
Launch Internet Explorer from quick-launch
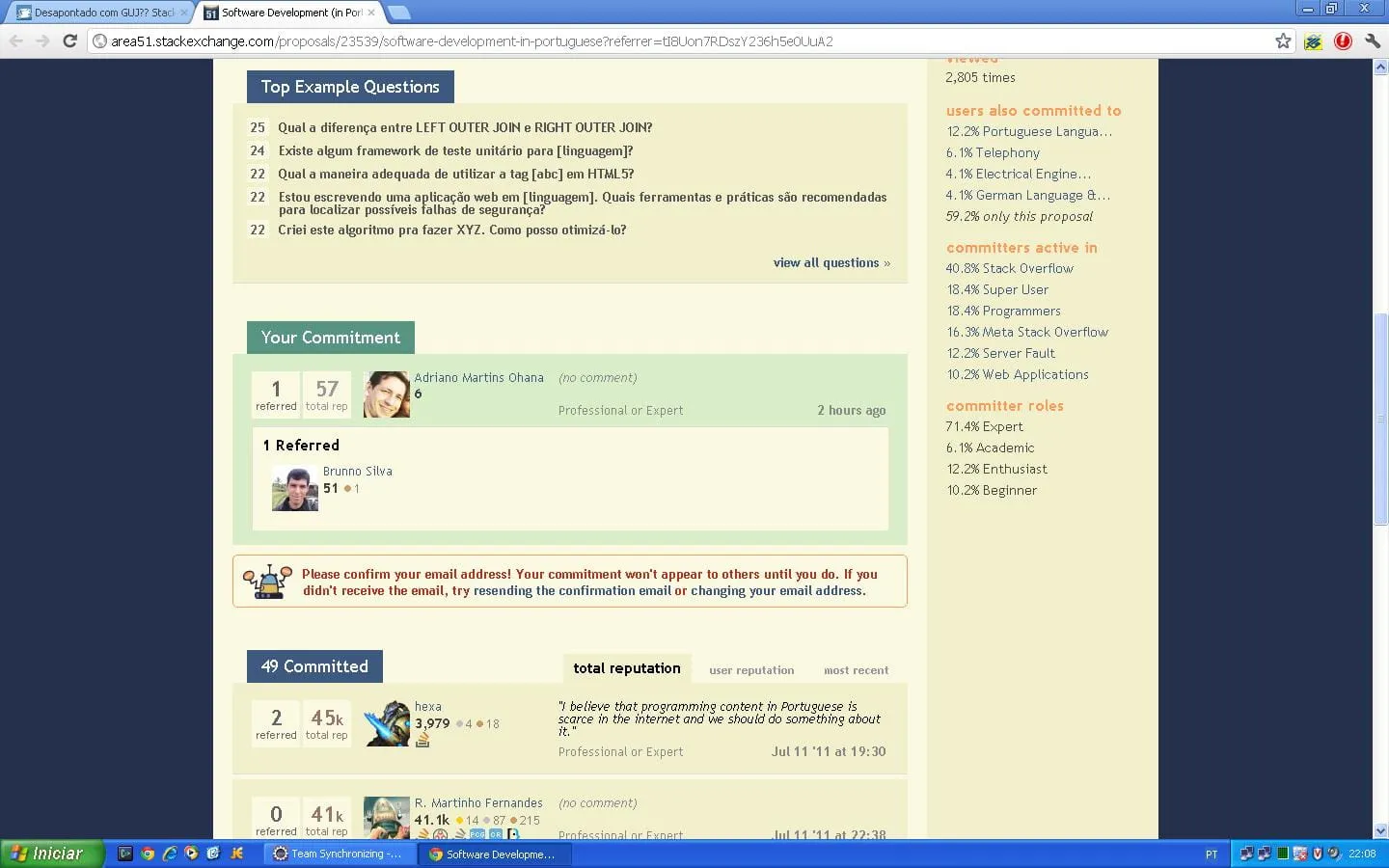point(170,854)
